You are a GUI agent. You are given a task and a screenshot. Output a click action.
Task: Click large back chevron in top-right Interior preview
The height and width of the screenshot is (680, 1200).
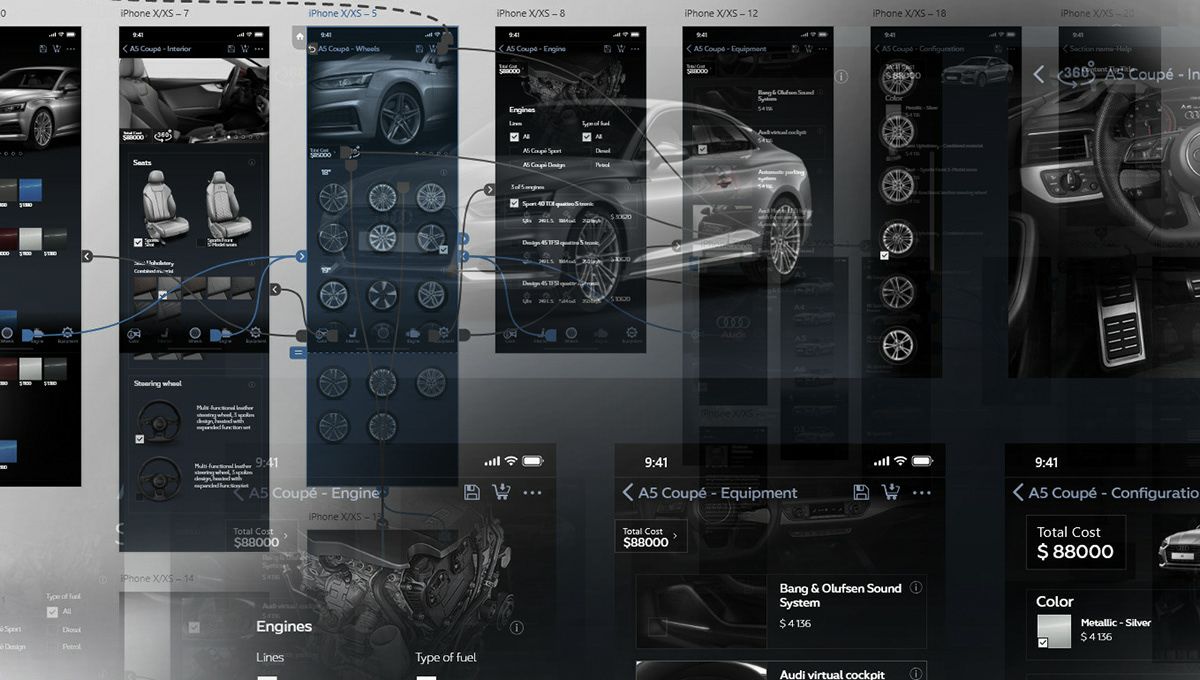pos(1038,74)
